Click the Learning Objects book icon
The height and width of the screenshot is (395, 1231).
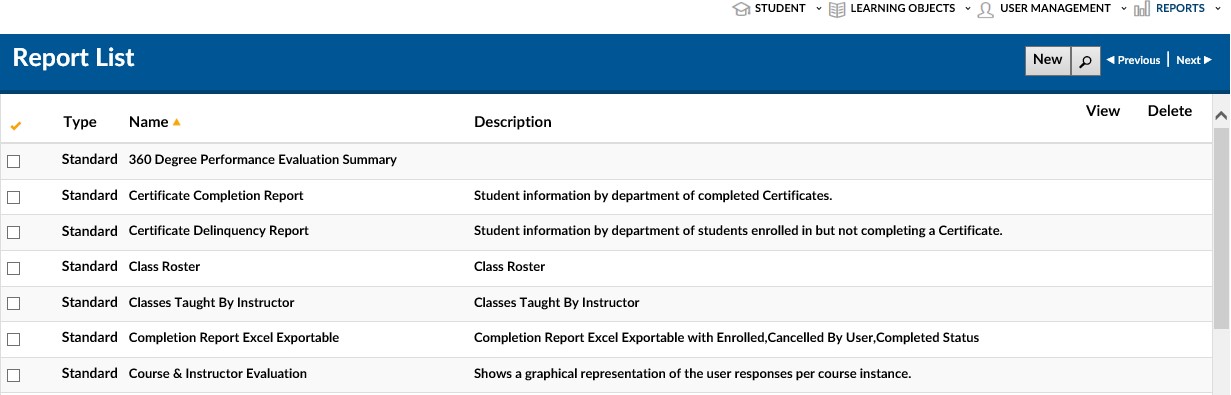coord(838,9)
